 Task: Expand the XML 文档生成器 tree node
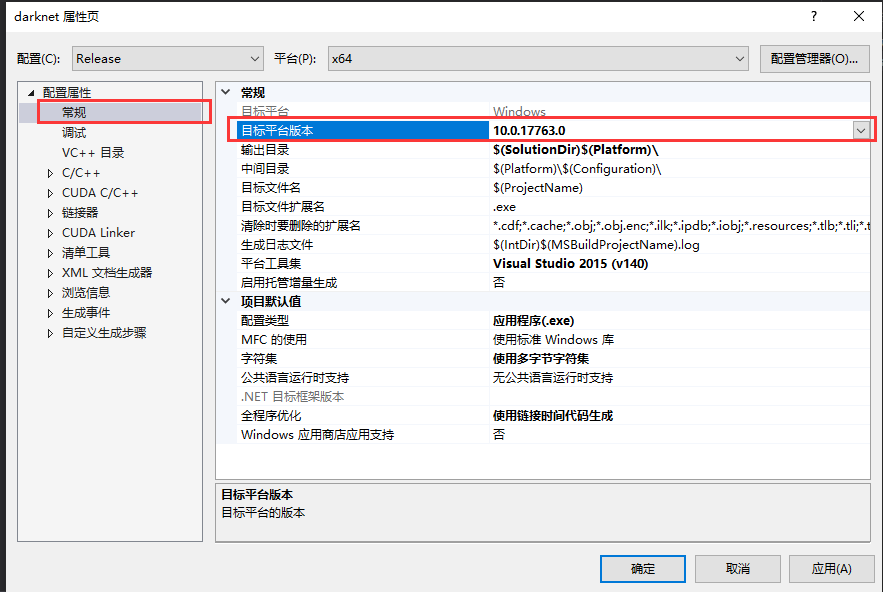(50, 273)
